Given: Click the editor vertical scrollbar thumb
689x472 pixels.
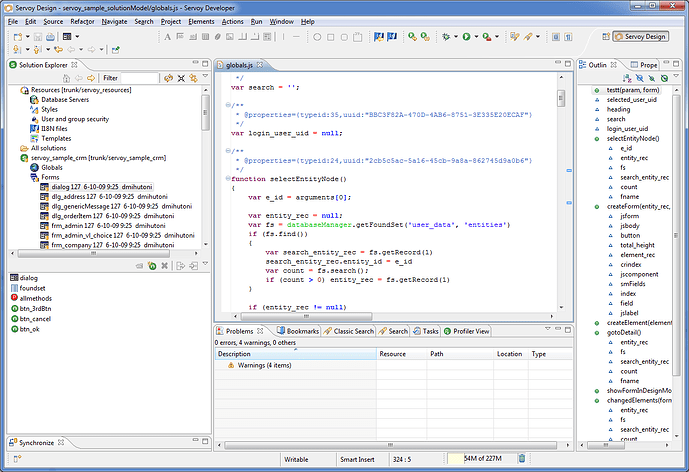Looking at the screenshot, I should pos(561,98).
